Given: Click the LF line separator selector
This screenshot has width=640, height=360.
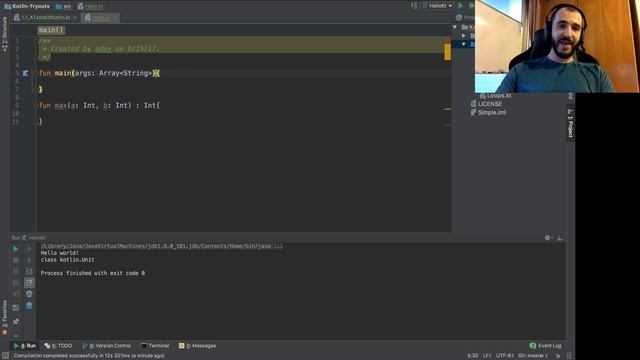Looking at the screenshot, I should (487, 356).
